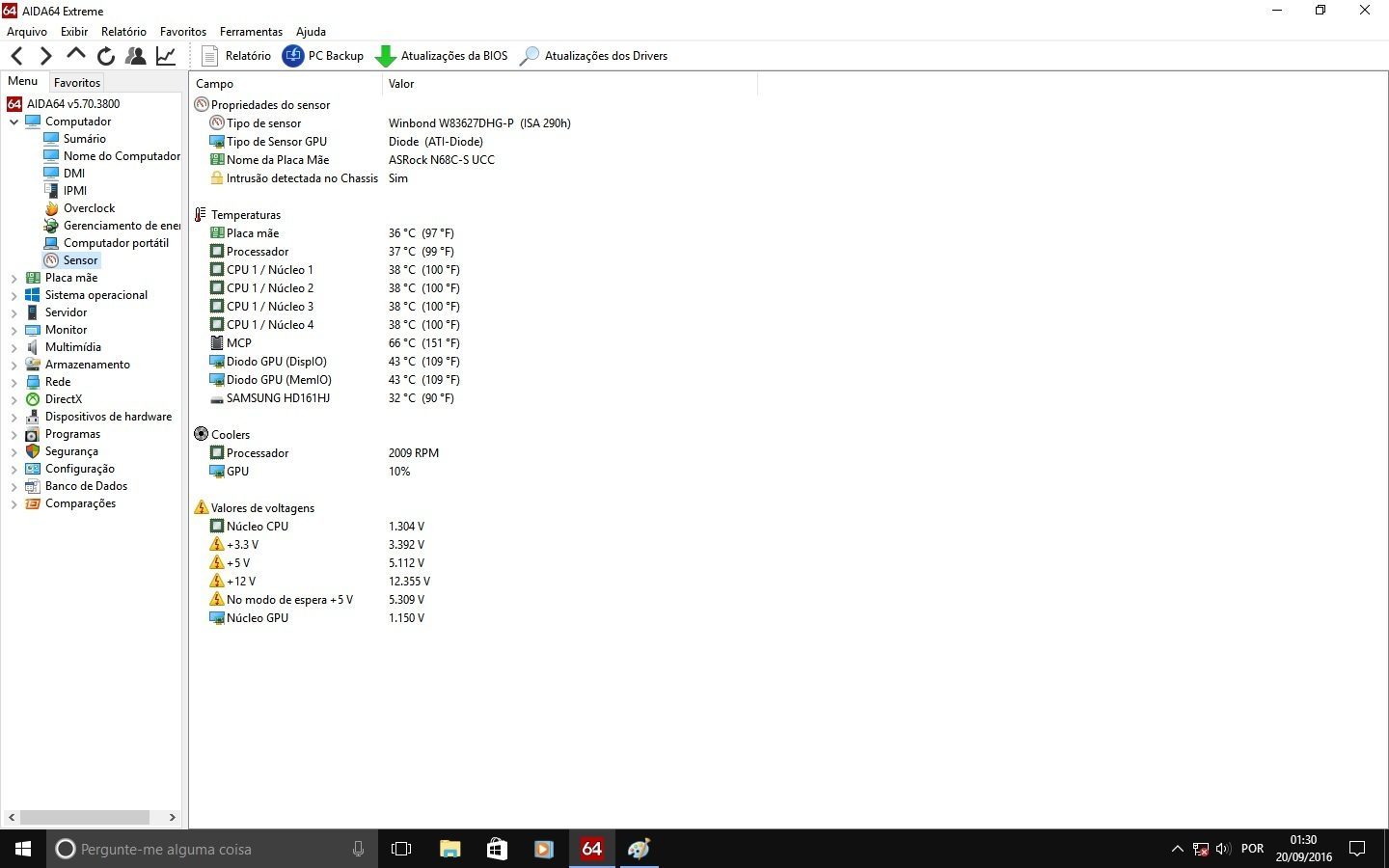The height and width of the screenshot is (868, 1389).
Task: Expand the DirectX tree node
Action: [x=14, y=399]
